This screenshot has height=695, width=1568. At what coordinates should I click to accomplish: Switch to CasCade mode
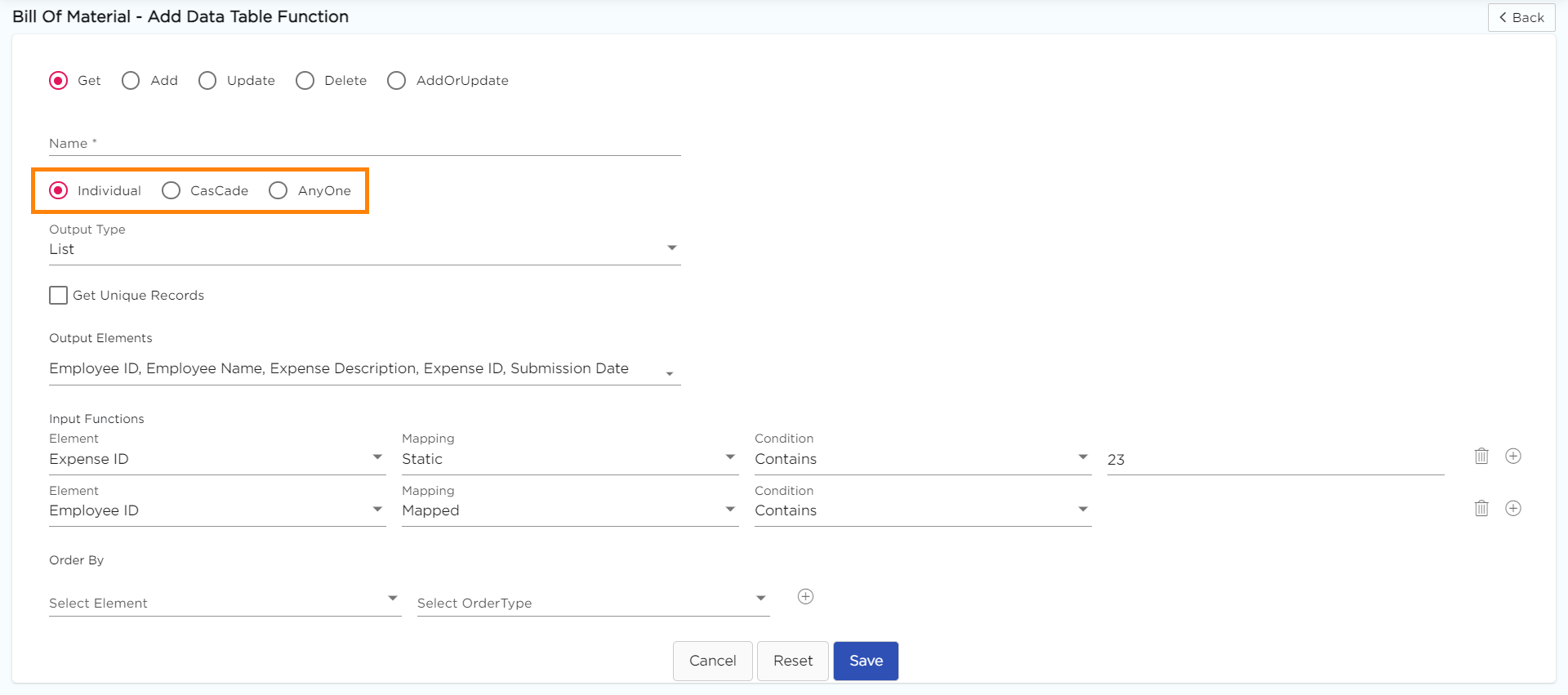[x=171, y=191]
